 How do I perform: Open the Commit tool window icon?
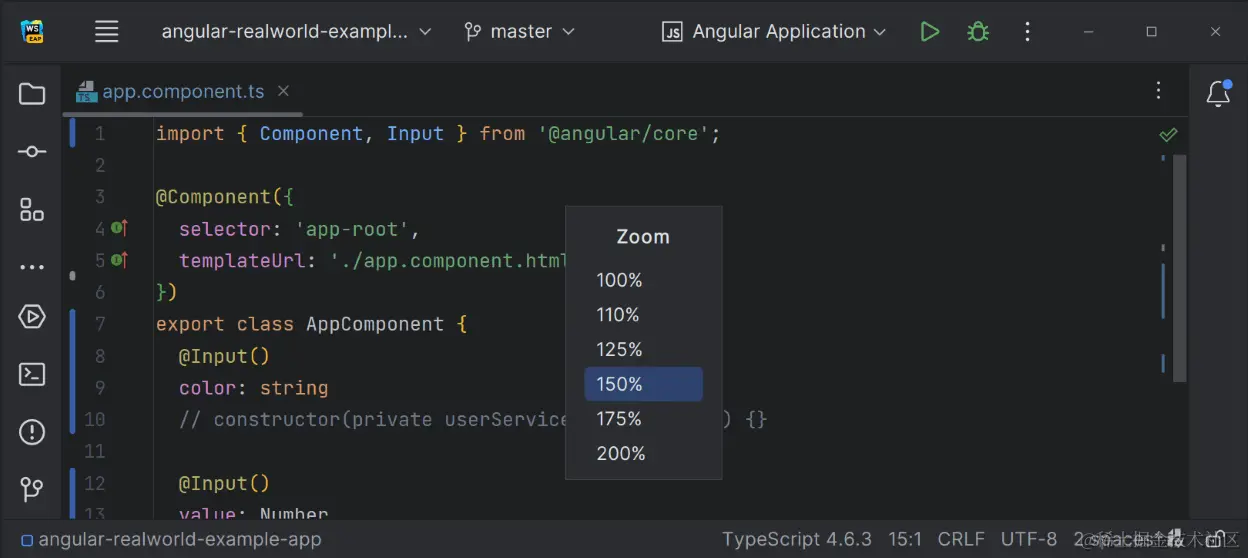click(32, 152)
